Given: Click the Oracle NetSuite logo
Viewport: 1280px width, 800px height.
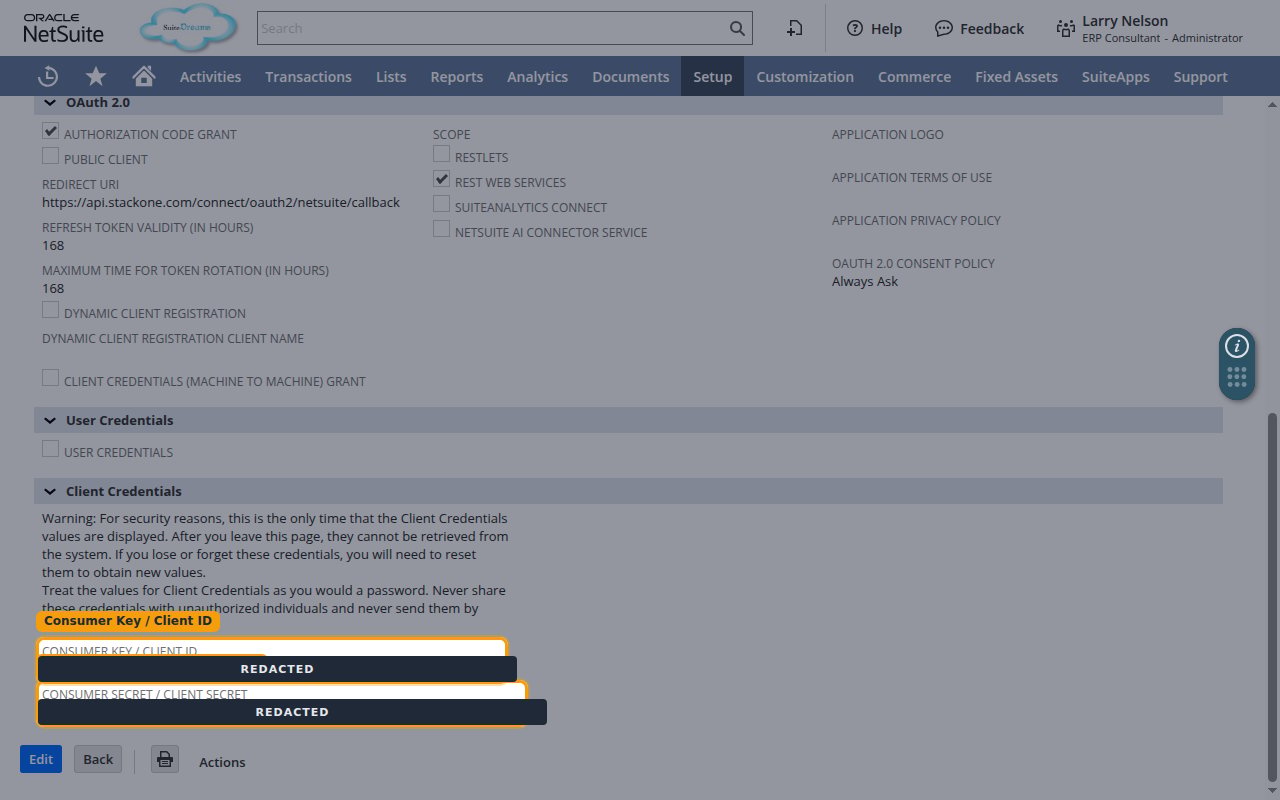Looking at the screenshot, I should pos(63,28).
